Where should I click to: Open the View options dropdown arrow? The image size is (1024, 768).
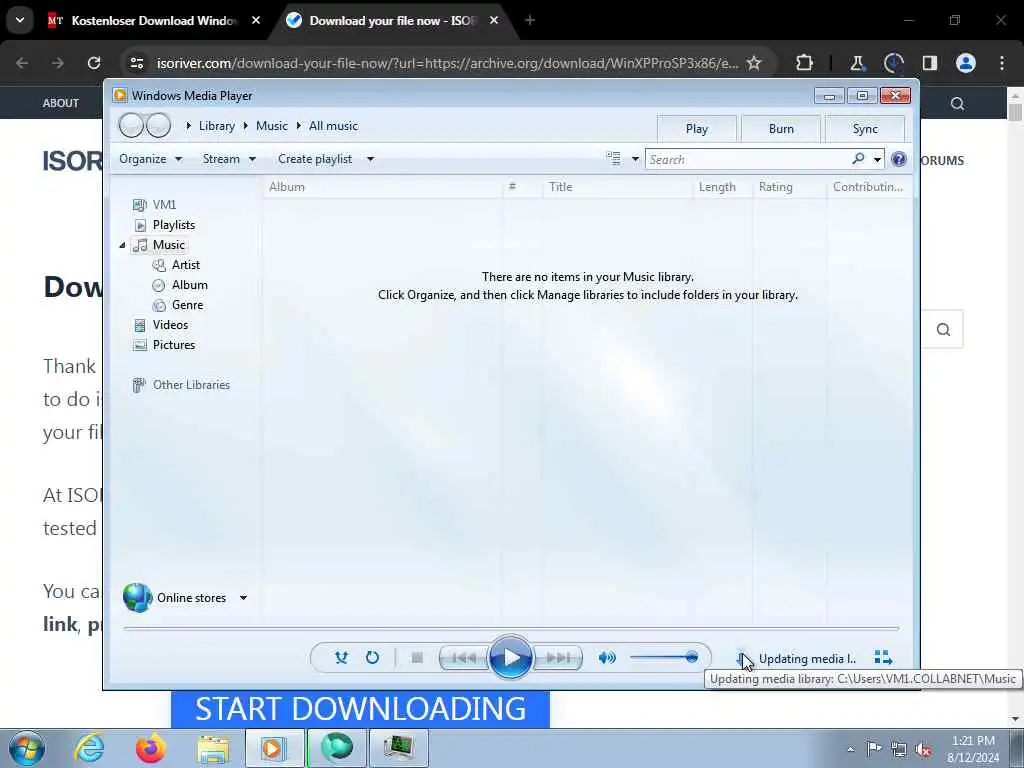[x=635, y=159]
